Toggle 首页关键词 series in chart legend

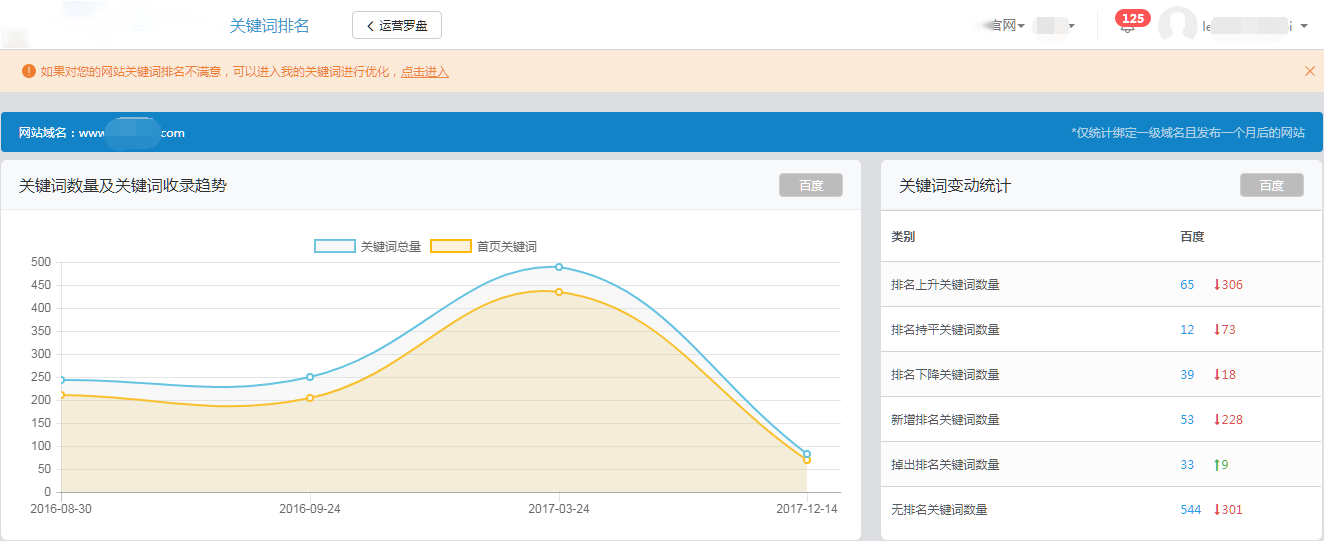click(x=484, y=246)
